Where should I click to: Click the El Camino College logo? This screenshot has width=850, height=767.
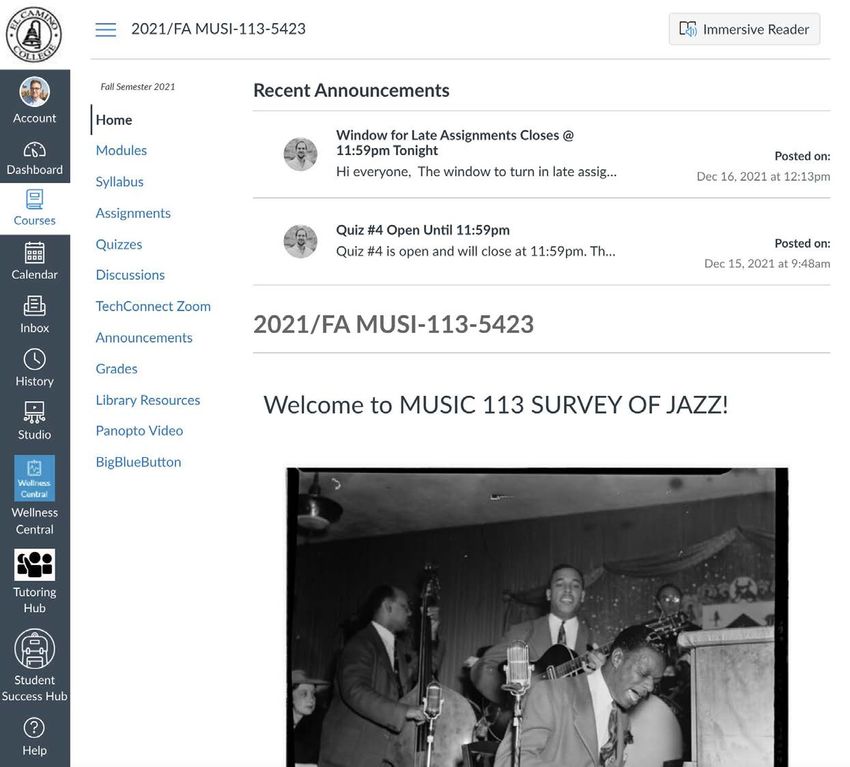point(34,34)
